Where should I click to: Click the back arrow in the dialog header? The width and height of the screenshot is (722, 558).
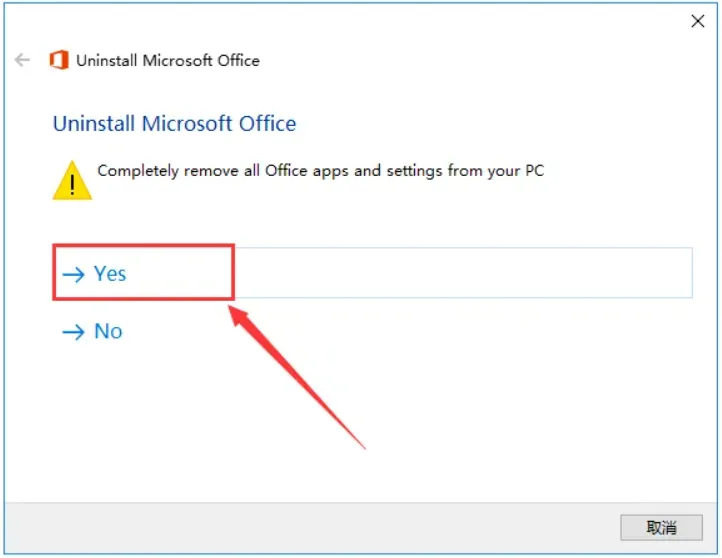point(22,60)
